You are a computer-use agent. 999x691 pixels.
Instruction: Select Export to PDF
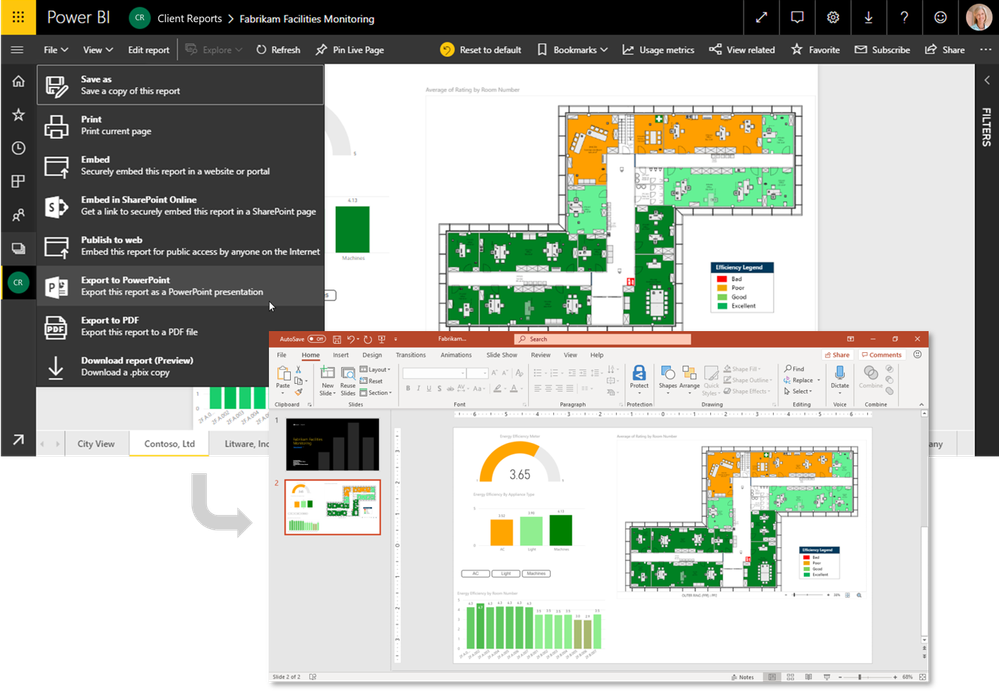[x=180, y=325]
